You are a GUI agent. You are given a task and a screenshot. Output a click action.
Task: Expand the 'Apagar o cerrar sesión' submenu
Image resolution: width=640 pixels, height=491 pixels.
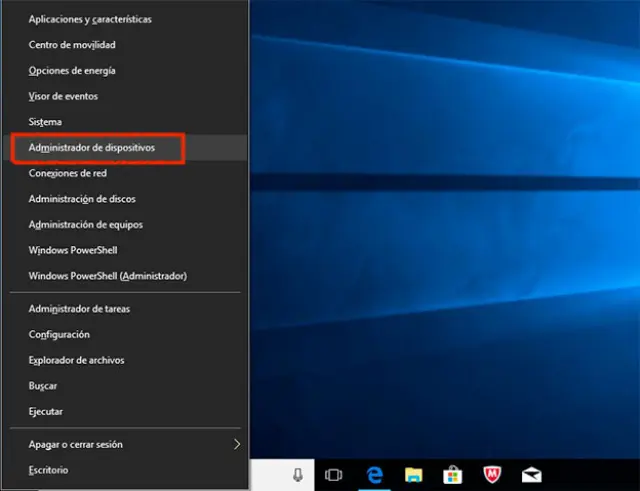tap(236, 444)
